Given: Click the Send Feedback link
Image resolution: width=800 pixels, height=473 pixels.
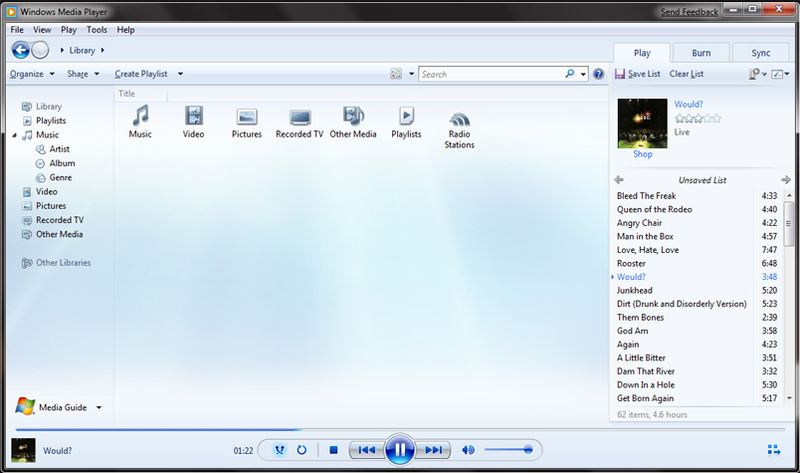Looking at the screenshot, I should (x=689, y=12).
